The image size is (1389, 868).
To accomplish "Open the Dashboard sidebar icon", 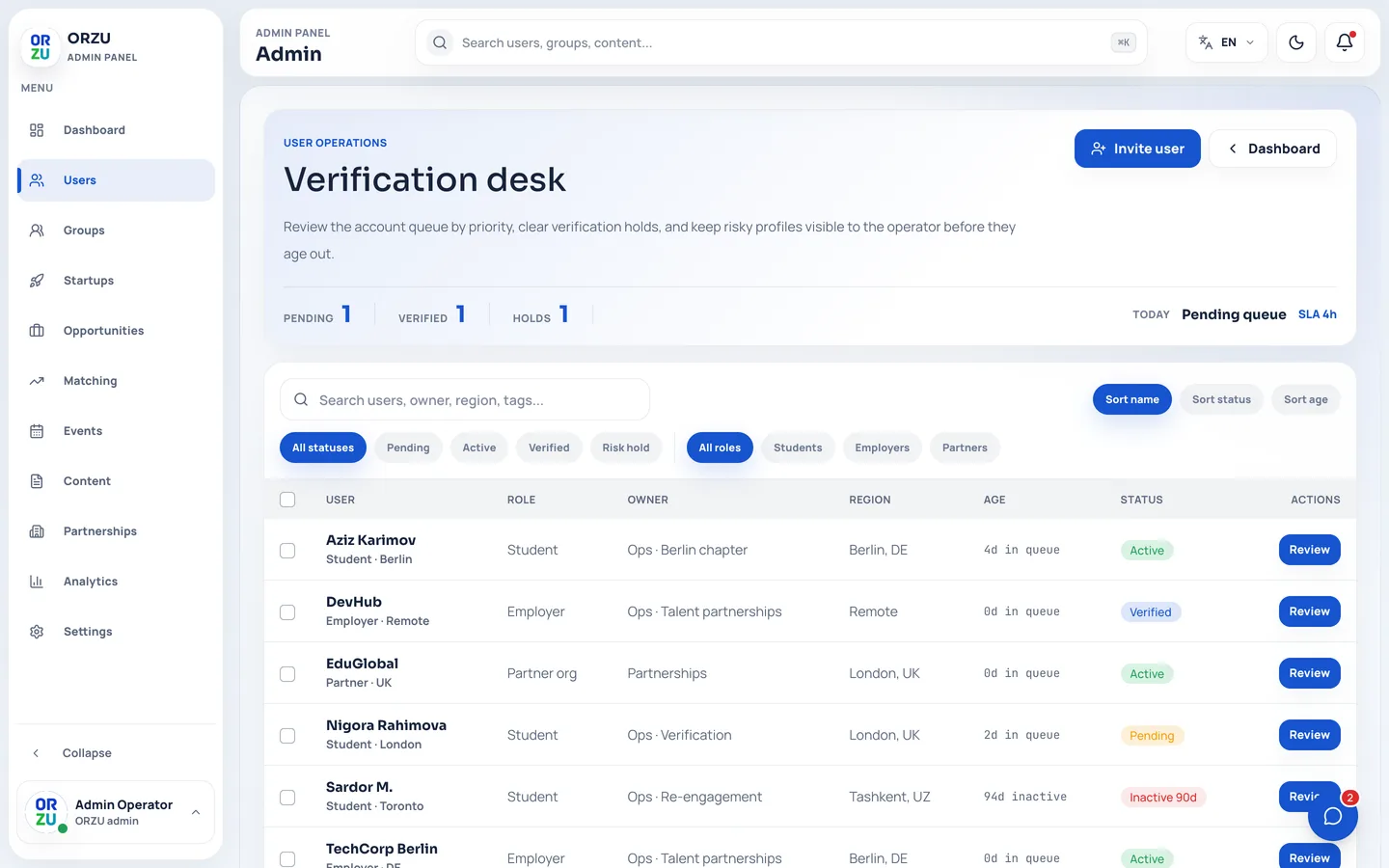I will (37, 130).
